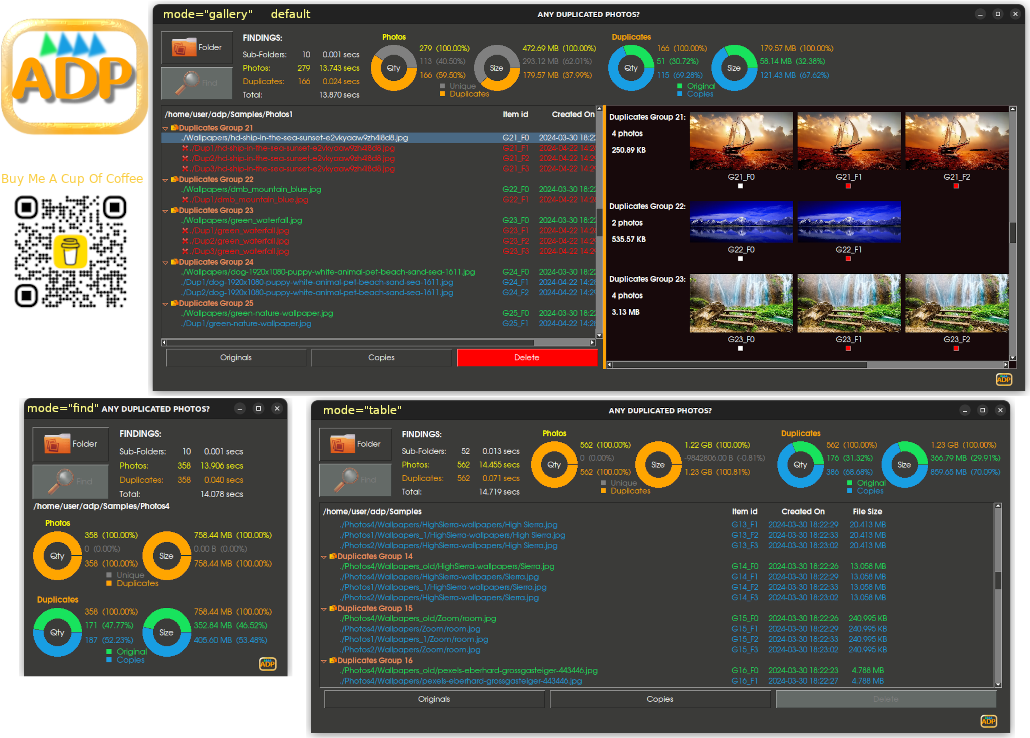This screenshot has width=1030, height=738.
Task: Collapse Duplicates Group 25 in gallery tree
Action: pos(166,304)
